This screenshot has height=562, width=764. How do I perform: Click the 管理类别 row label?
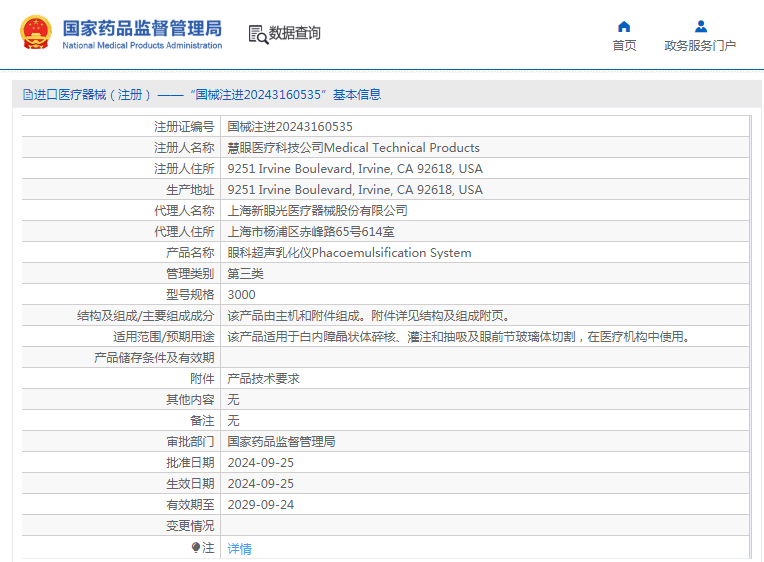coord(190,273)
